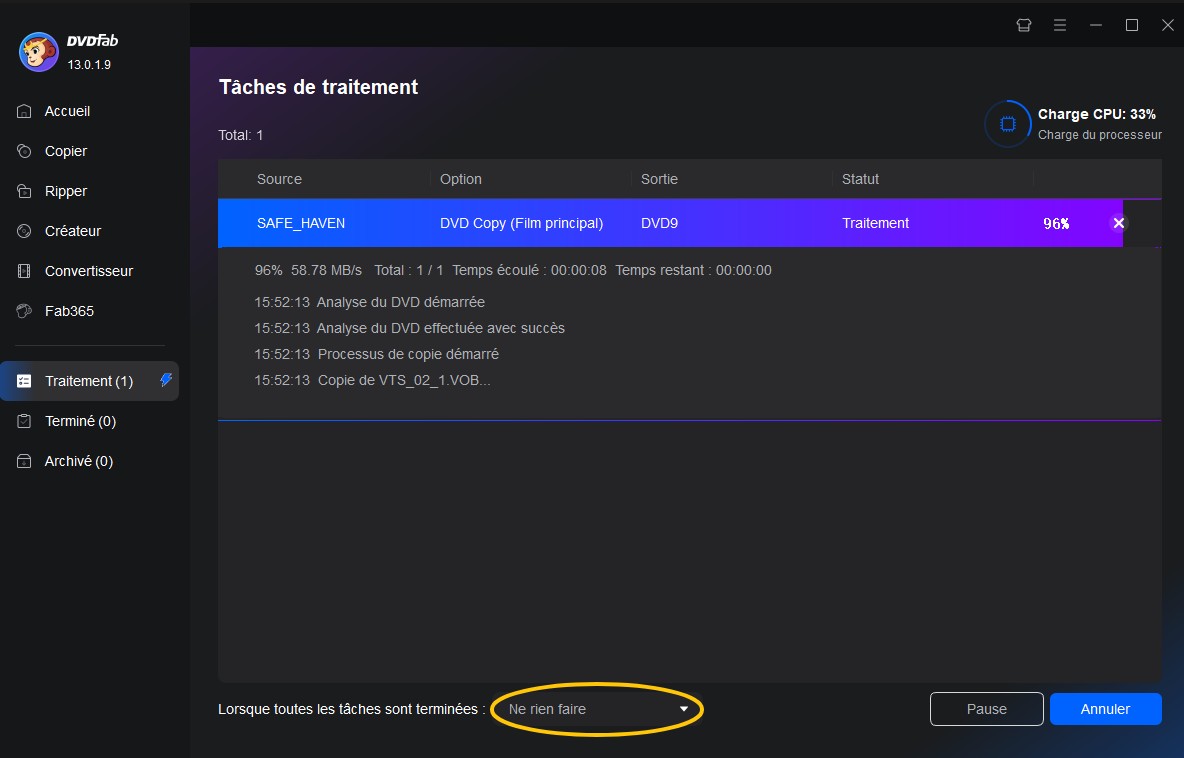
Task: Click the Option column header
Action: [x=461, y=179]
